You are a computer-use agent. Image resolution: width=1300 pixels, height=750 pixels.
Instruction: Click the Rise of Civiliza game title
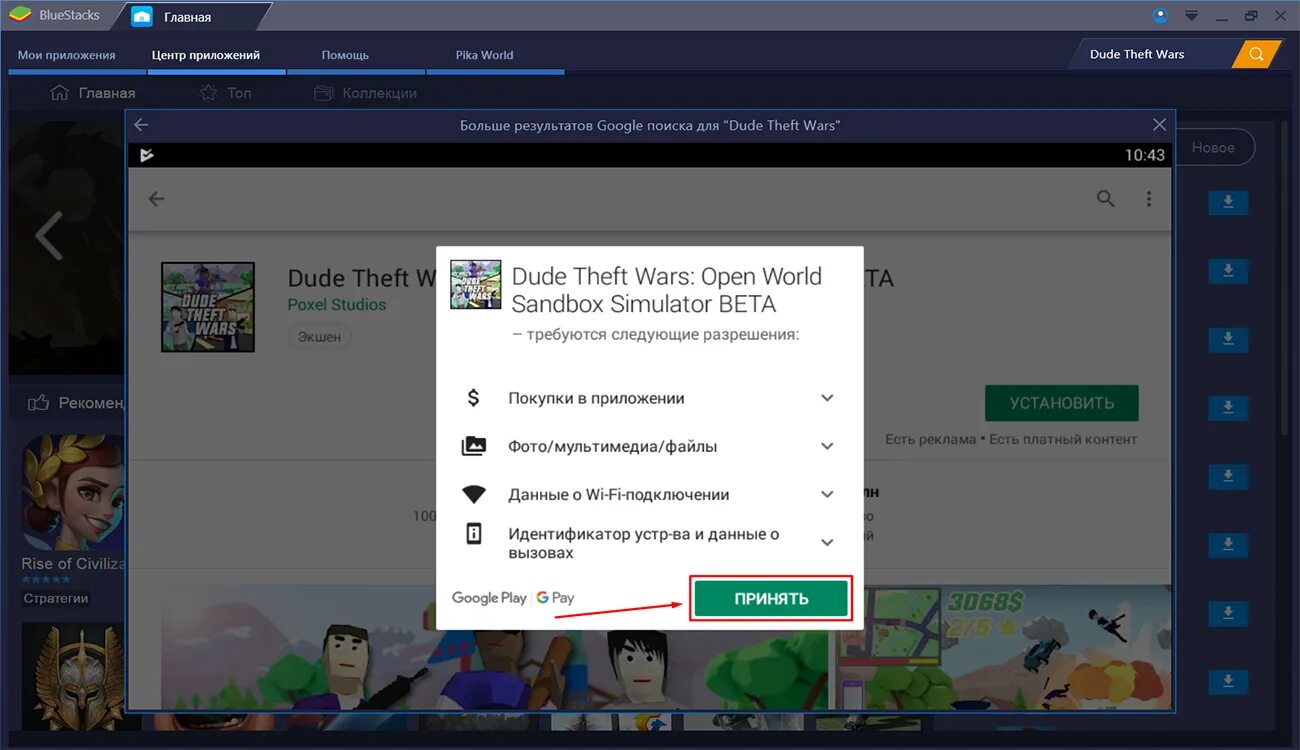point(73,563)
